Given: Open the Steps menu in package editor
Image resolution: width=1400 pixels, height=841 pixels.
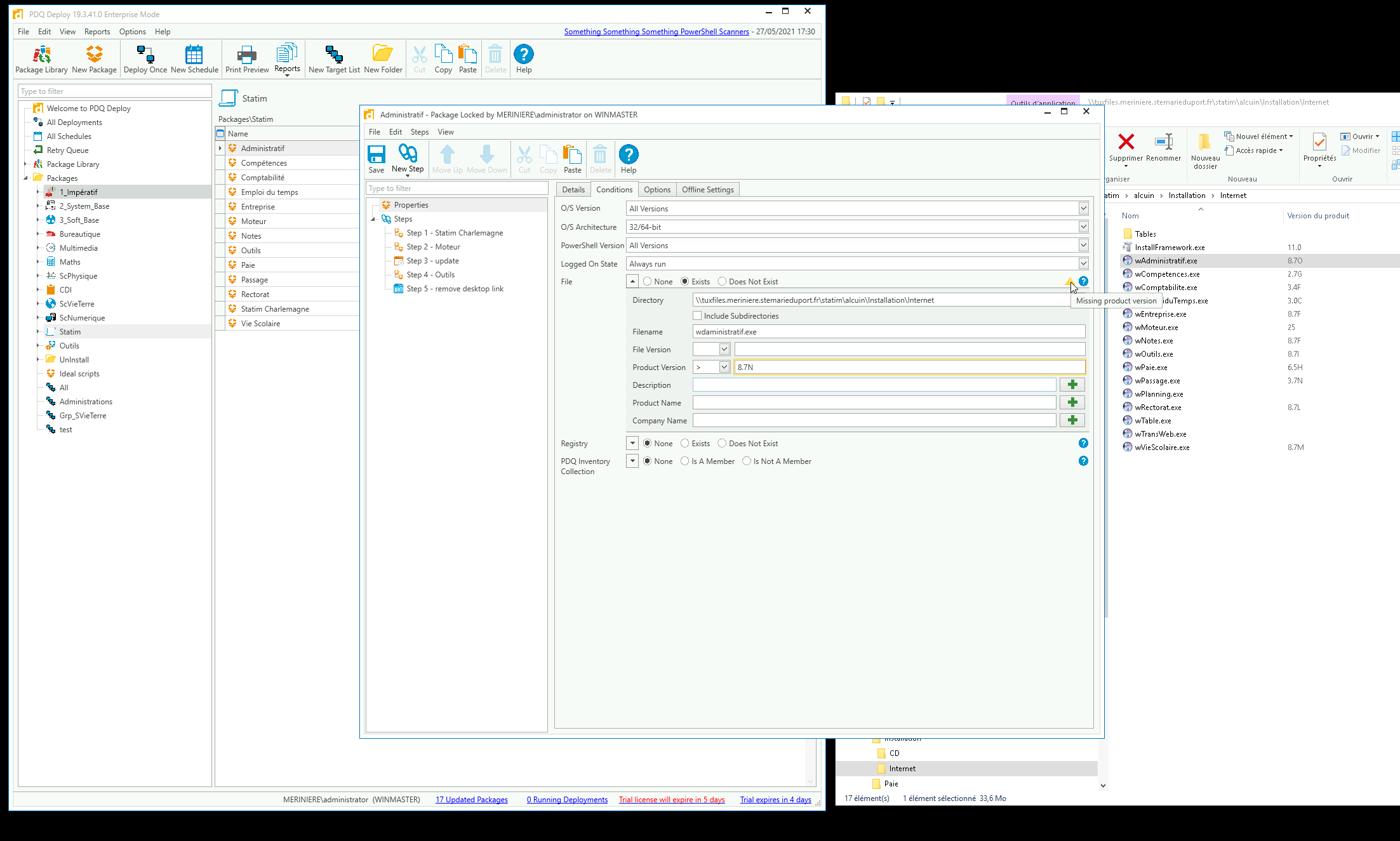Looking at the screenshot, I should (x=419, y=132).
